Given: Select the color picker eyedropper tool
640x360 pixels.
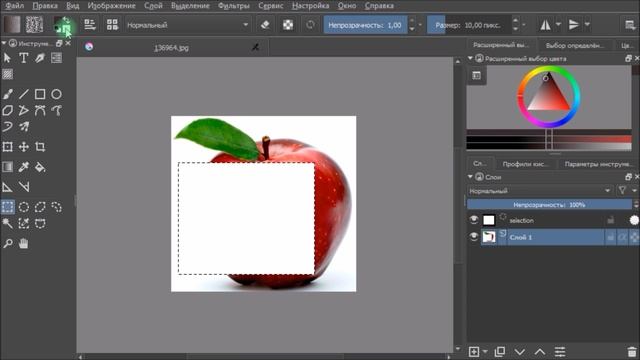Looking at the screenshot, I should click(x=24, y=167).
